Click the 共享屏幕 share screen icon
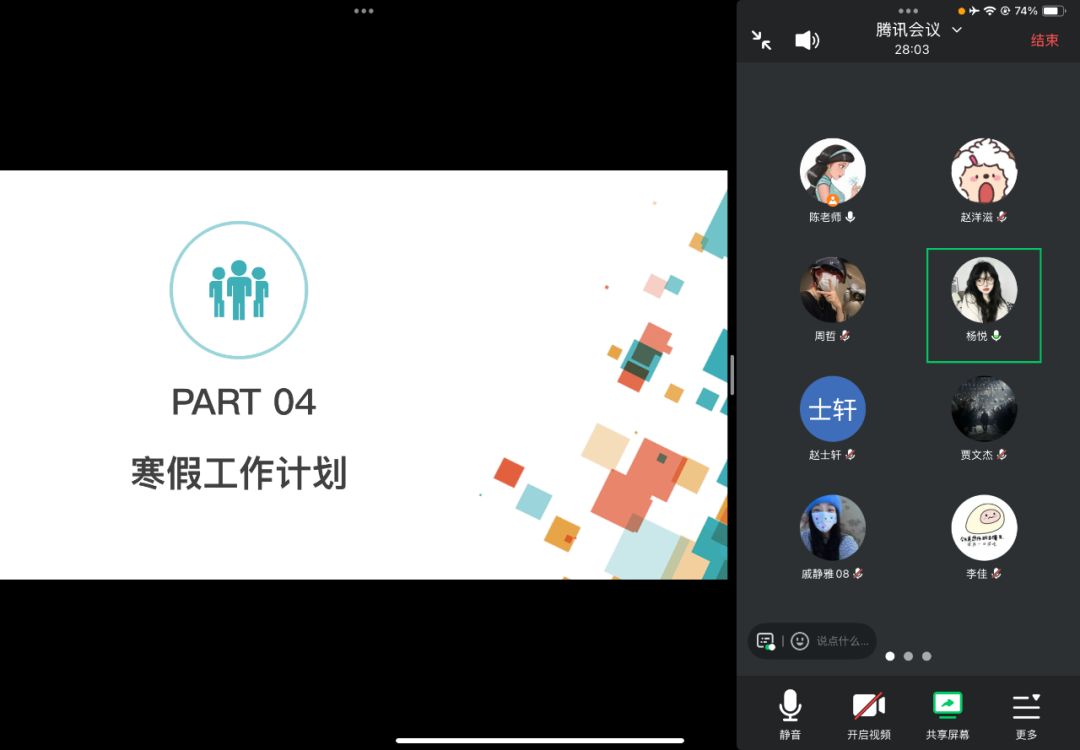This screenshot has height=750, width=1080. tap(947, 705)
